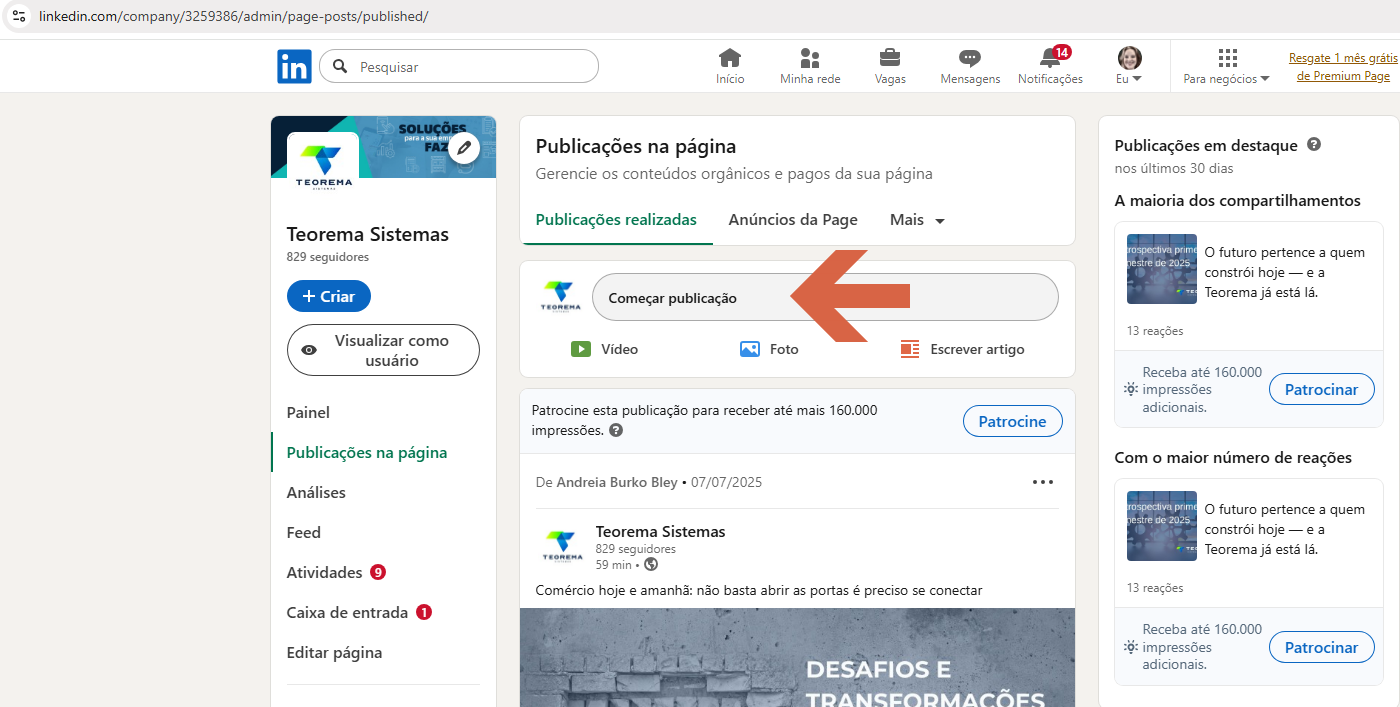Open the three-dots menu on the post

[x=1043, y=482]
